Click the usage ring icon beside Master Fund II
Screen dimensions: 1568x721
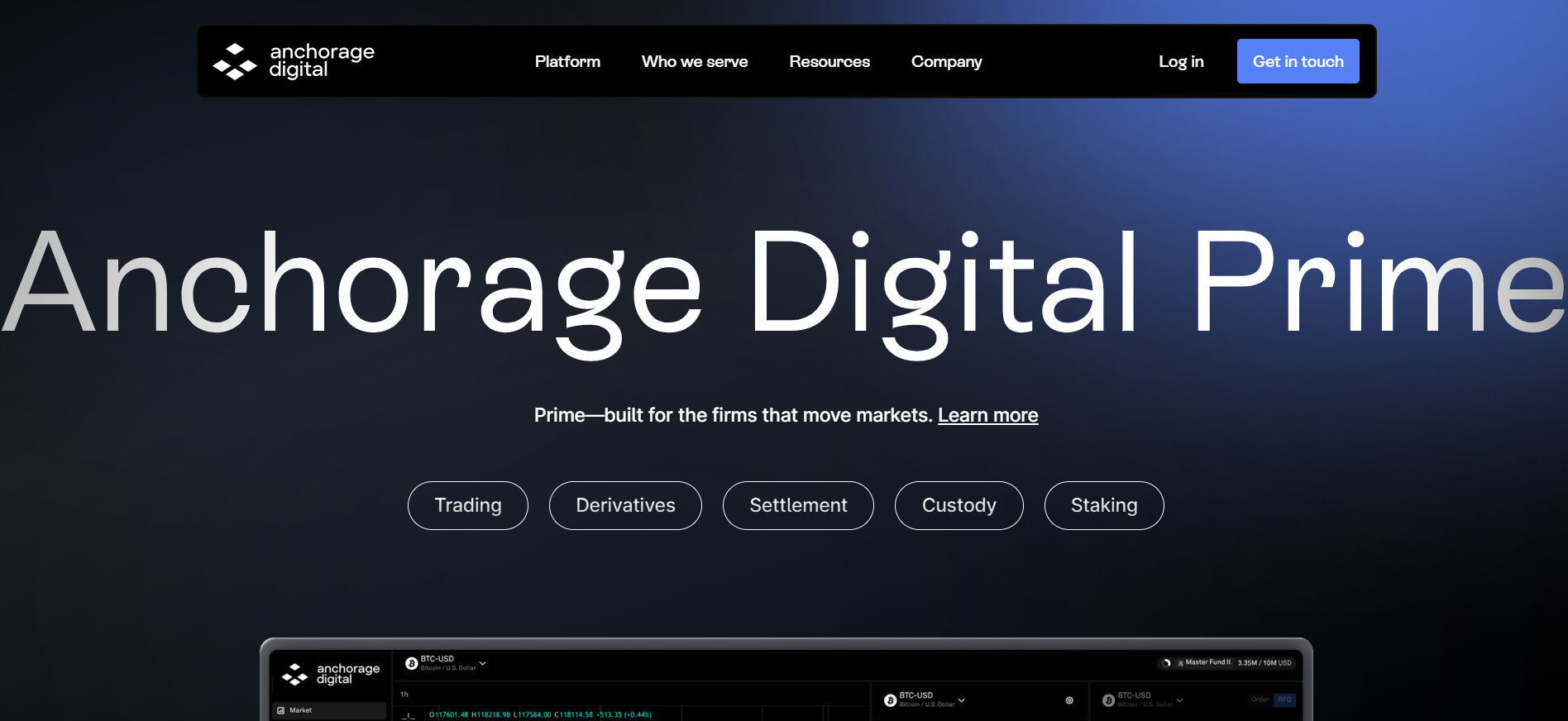1167,663
